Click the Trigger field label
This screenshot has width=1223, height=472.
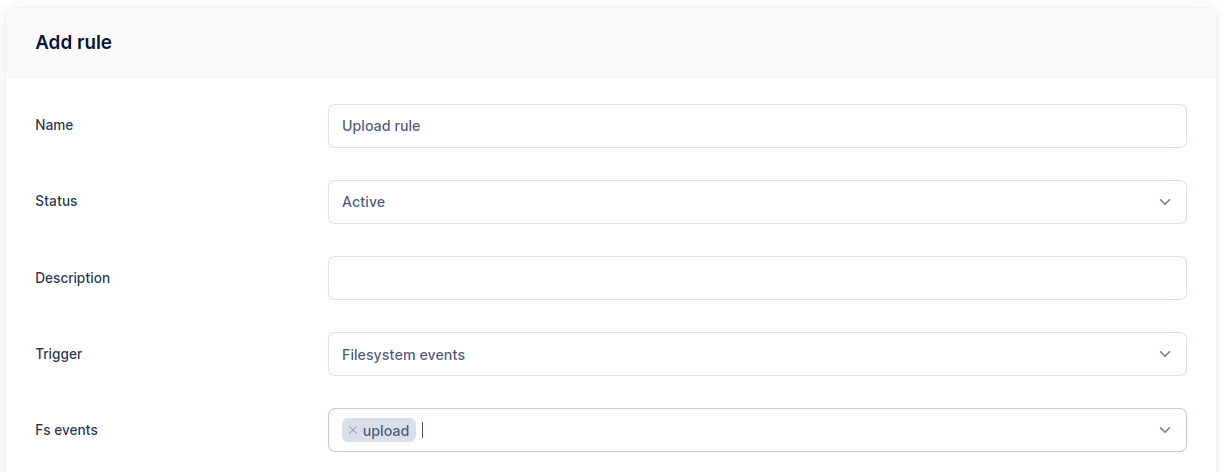pyautogui.click(x=58, y=354)
